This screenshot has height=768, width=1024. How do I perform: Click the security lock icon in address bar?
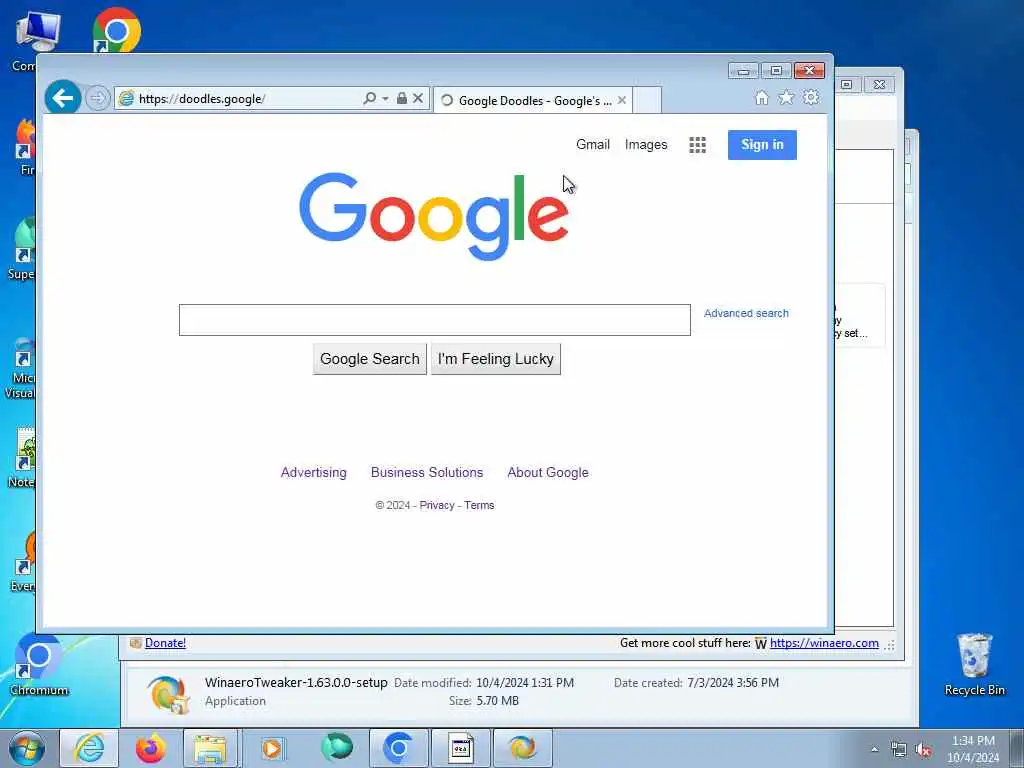(x=402, y=98)
